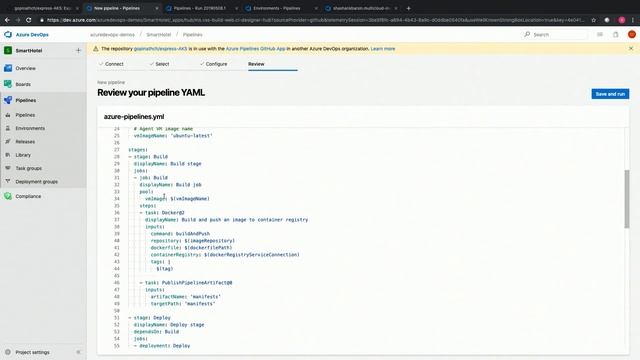The image size is (640, 360).
Task: Open the marketplace shopping bag icon
Action: pos(616,35)
